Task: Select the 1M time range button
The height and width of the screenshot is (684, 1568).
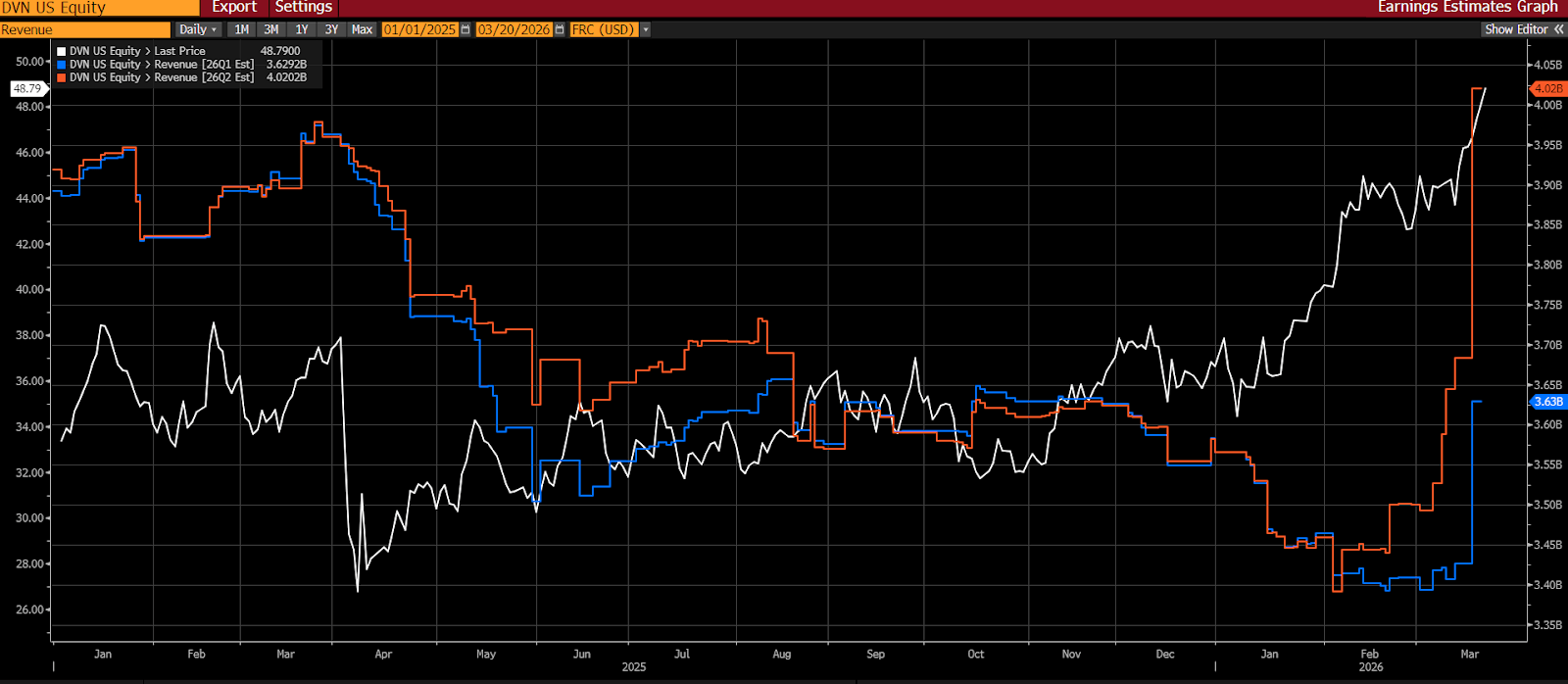Action: (x=241, y=29)
